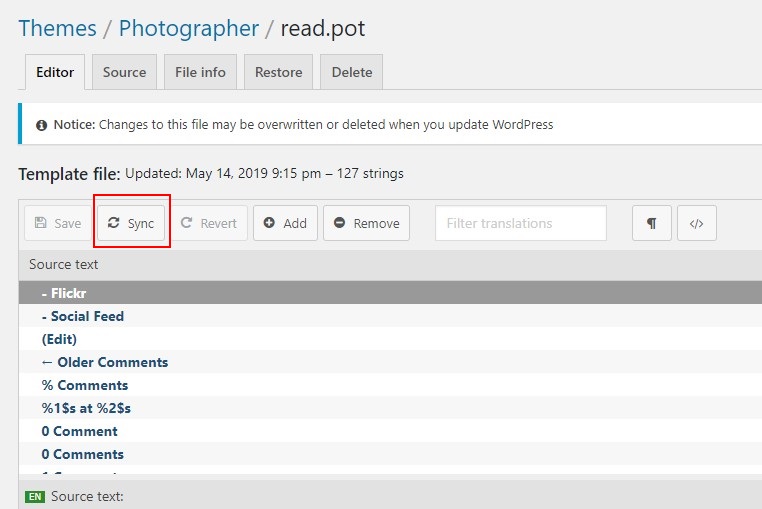Select the '(Edit)' string row
The height and width of the screenshot is (509, 762).
pyautogui.click(x=390, y=339)
